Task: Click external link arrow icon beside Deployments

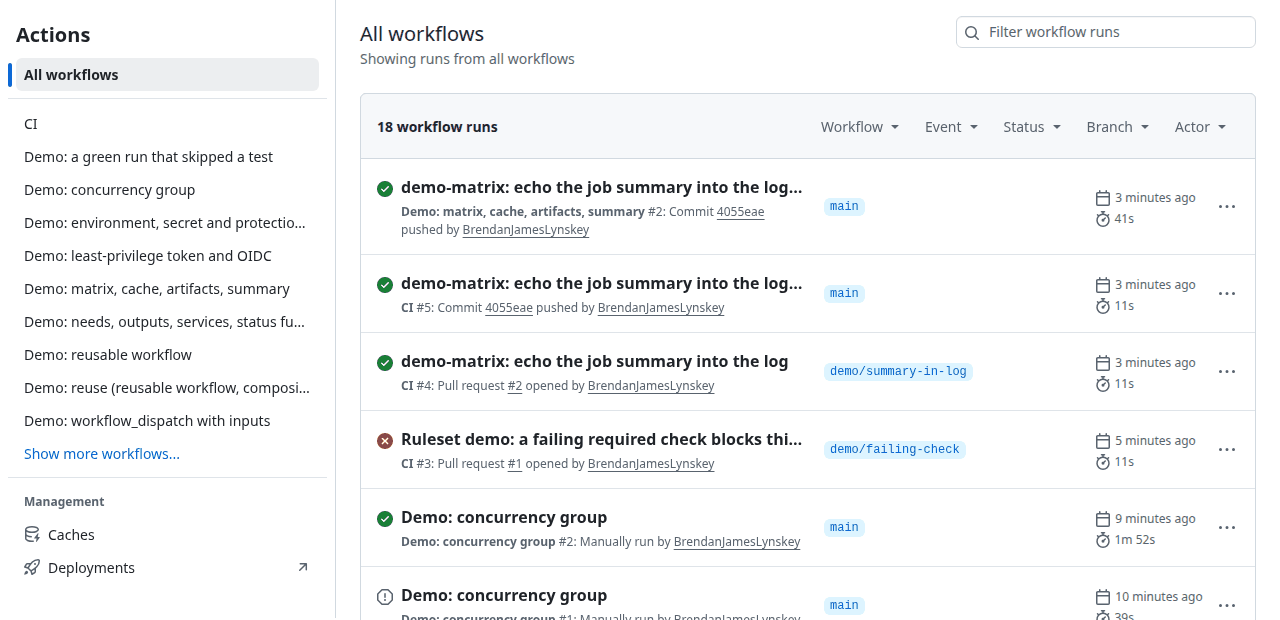Action: 303,567
